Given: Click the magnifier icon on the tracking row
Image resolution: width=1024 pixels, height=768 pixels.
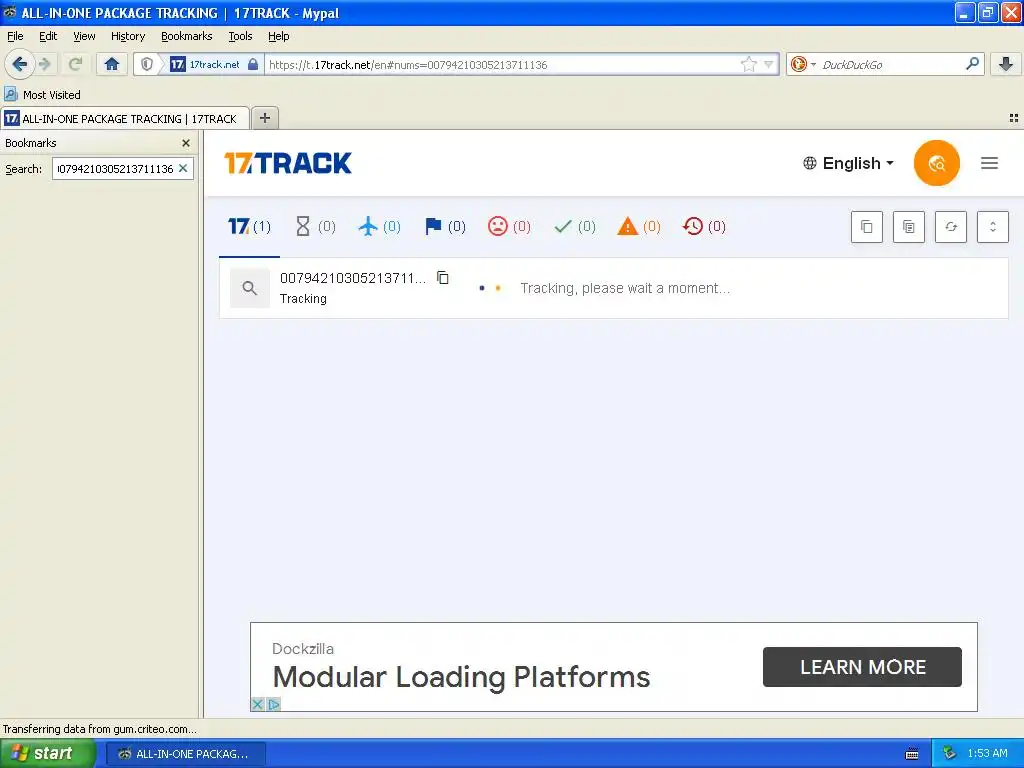Looking at the screenshot, I should [x=249, y=288].
